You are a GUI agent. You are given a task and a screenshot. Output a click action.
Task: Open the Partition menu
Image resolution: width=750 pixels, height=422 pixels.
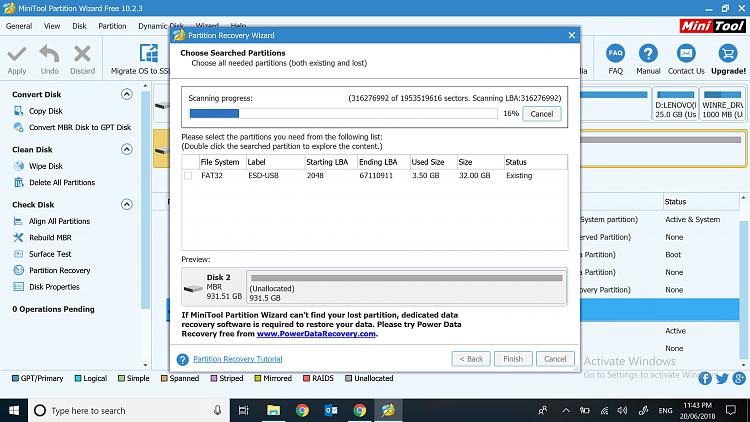click(112, 26)
